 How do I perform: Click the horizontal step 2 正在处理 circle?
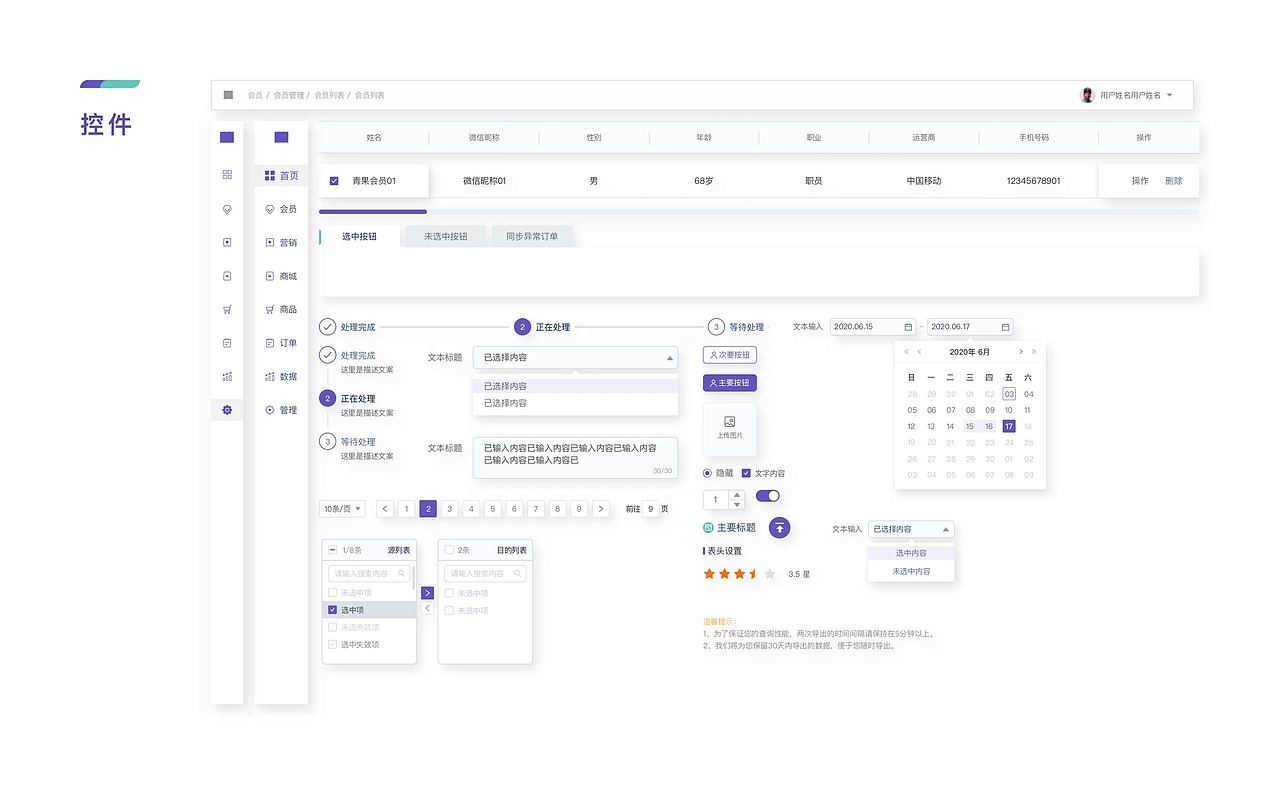point(522,327)
